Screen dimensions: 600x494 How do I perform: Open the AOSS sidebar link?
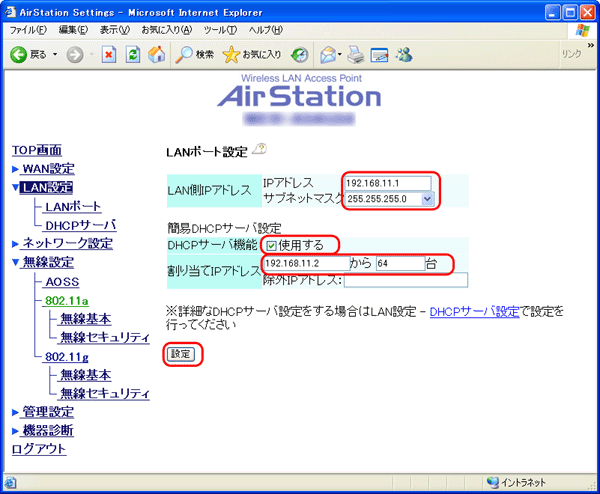(62, 282)
